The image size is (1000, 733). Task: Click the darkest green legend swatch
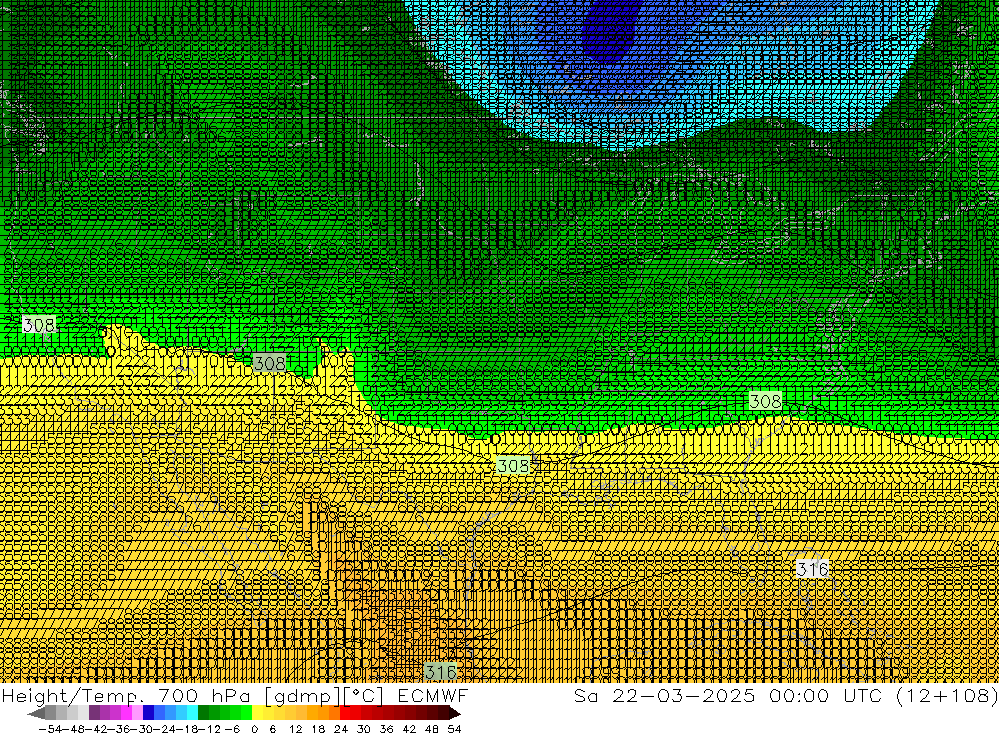pos(203,713)
